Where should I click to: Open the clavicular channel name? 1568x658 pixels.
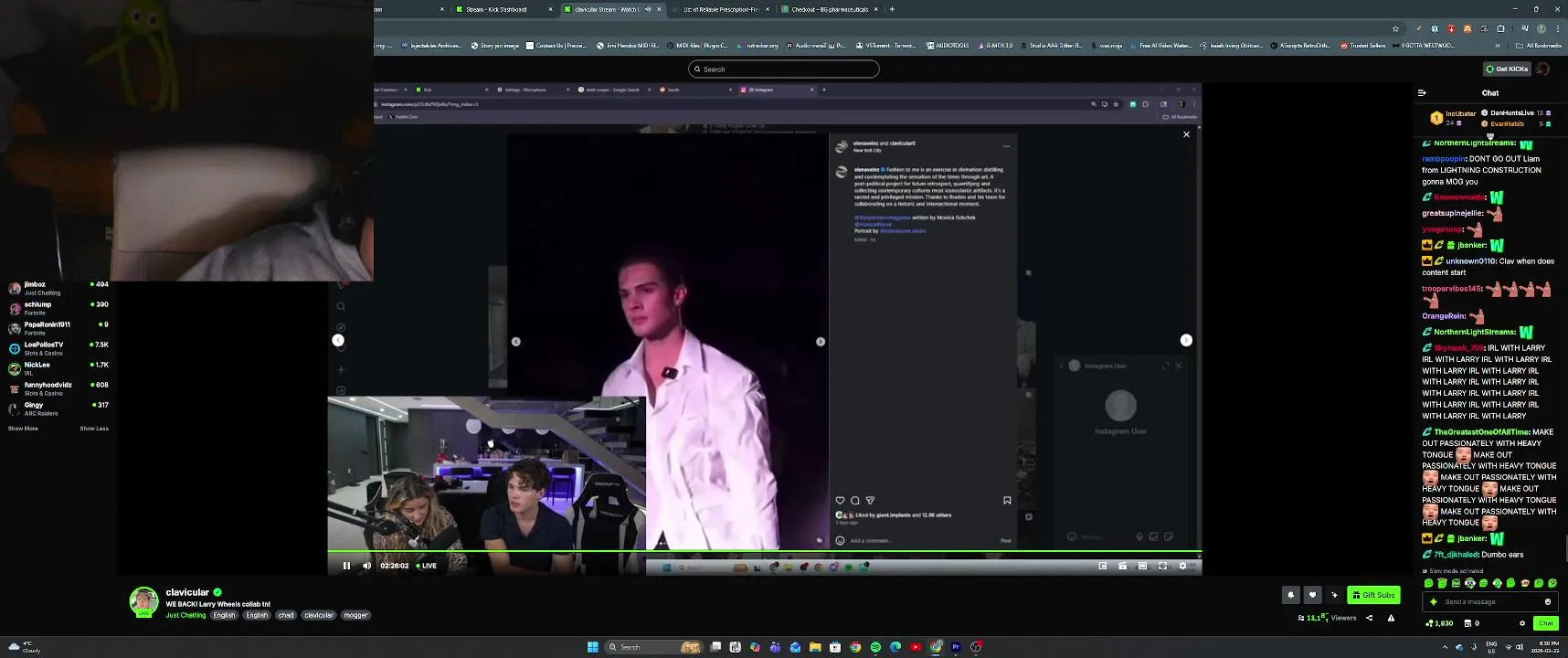(x=187, y=592)
